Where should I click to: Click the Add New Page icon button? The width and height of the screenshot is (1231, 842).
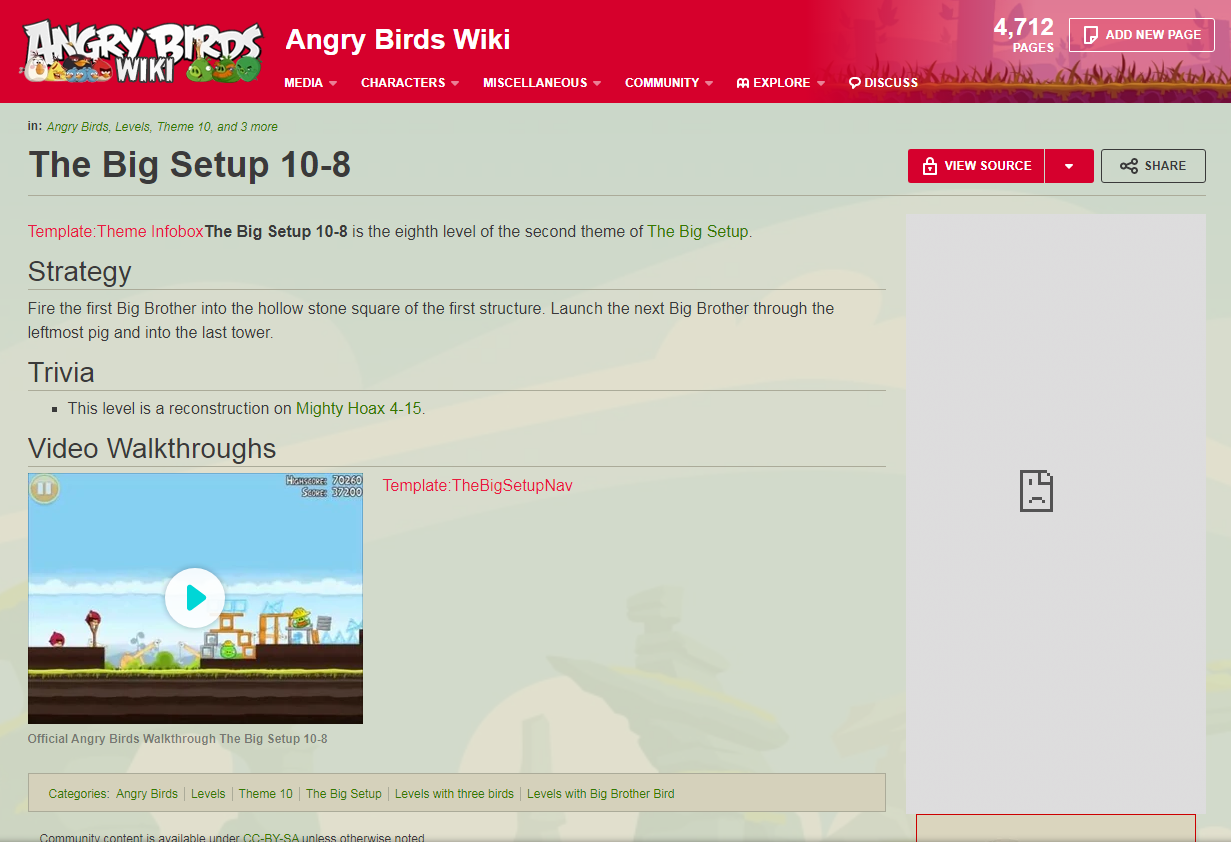pyautogui.click(x=1141, y=35)
